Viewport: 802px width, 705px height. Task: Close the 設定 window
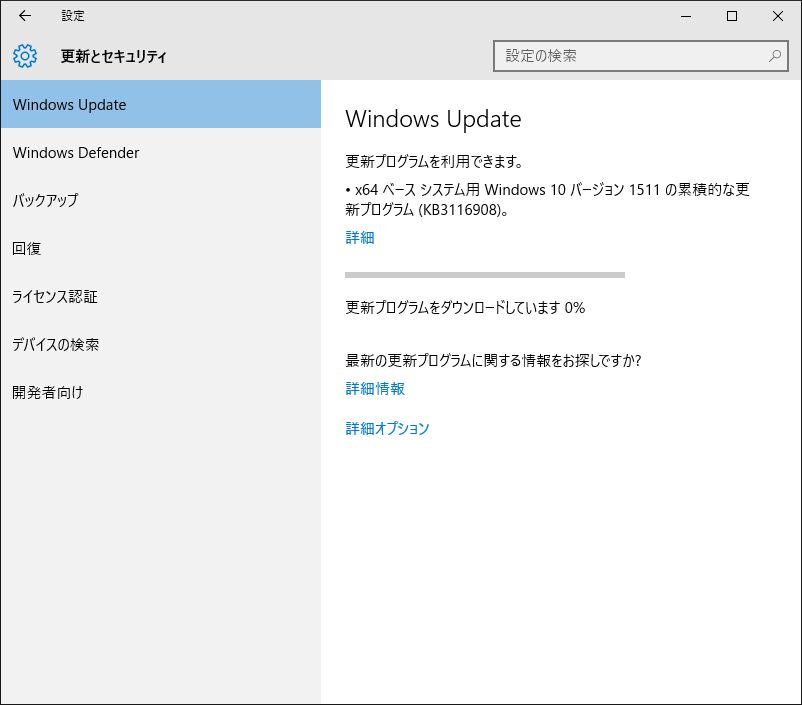click(x=778, y=16)
